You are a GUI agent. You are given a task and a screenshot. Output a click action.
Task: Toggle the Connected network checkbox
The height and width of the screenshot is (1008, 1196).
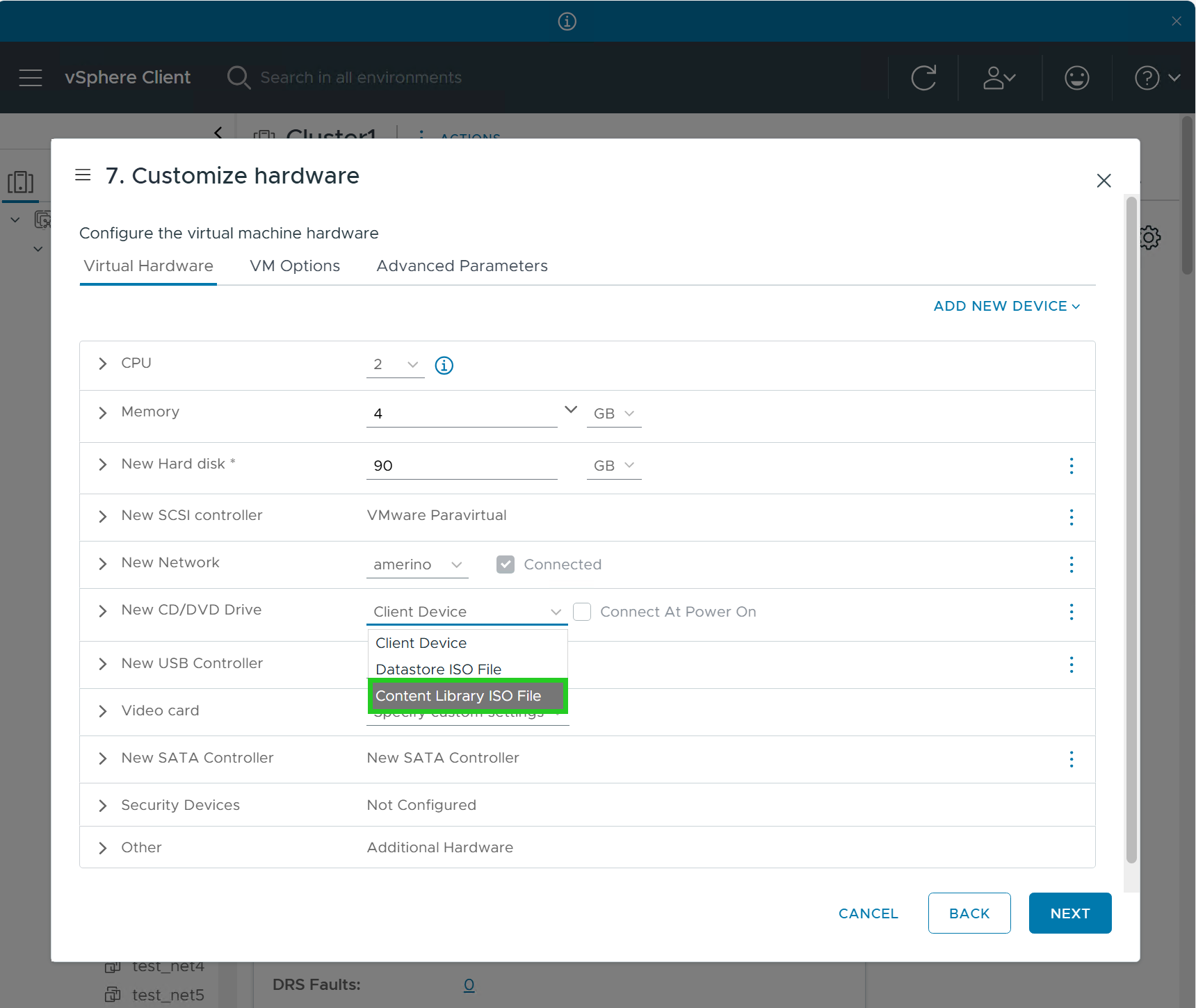(506, 564)
